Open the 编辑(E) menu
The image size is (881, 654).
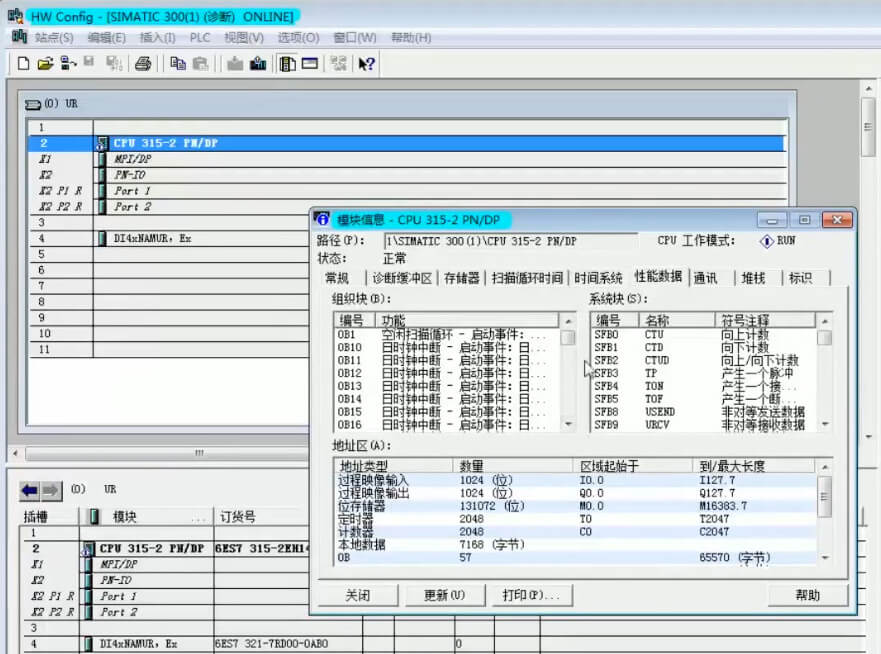click(x=107, y=38)
